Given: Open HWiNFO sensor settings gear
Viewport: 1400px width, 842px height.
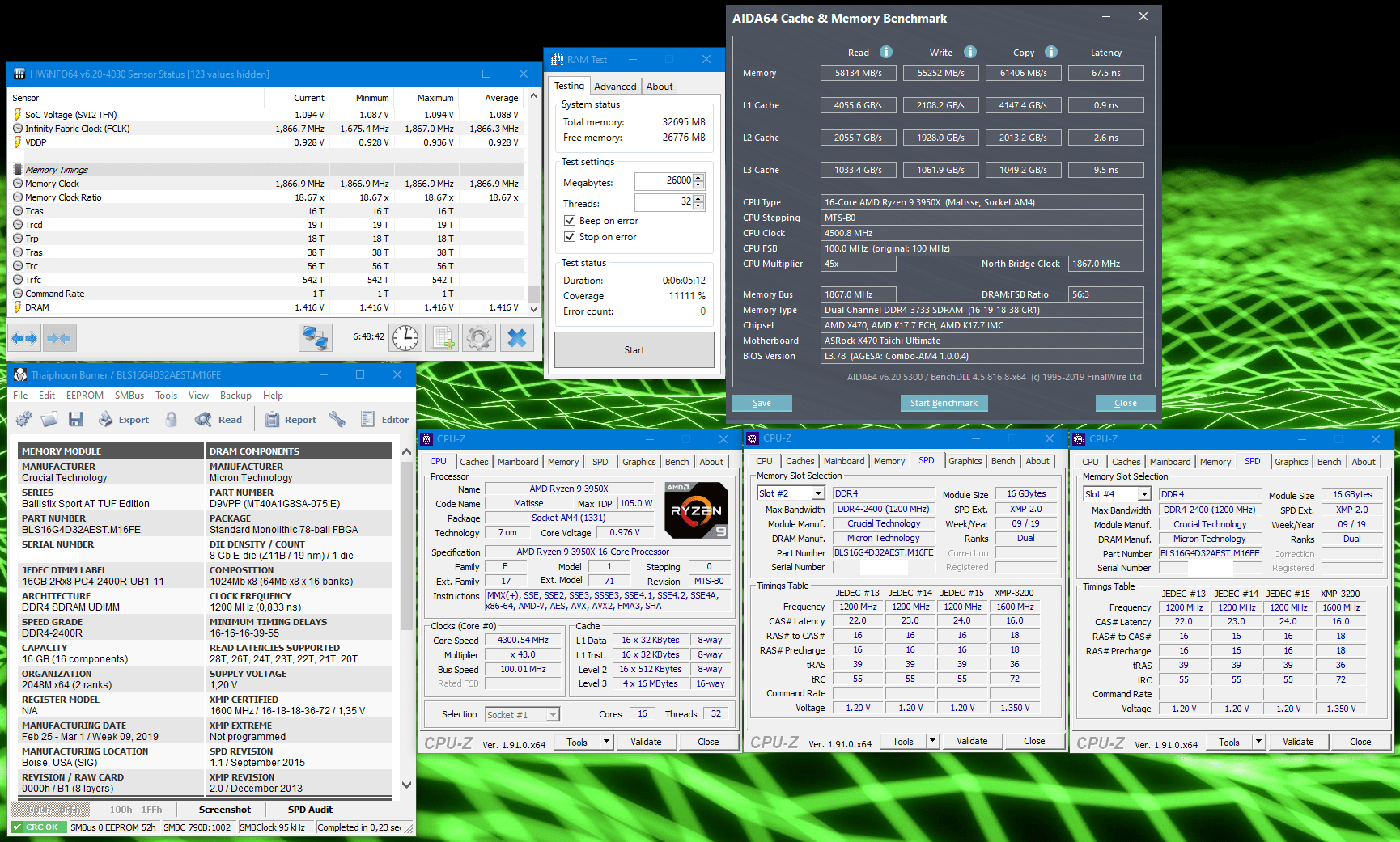Looking at the screenshot, I should [x=478, y=337].
